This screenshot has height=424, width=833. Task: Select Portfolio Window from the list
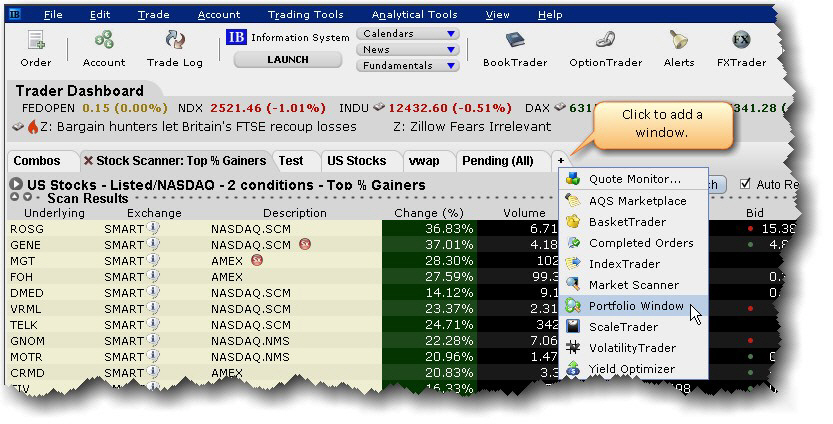pyautogui.click(x=636, y=306)
